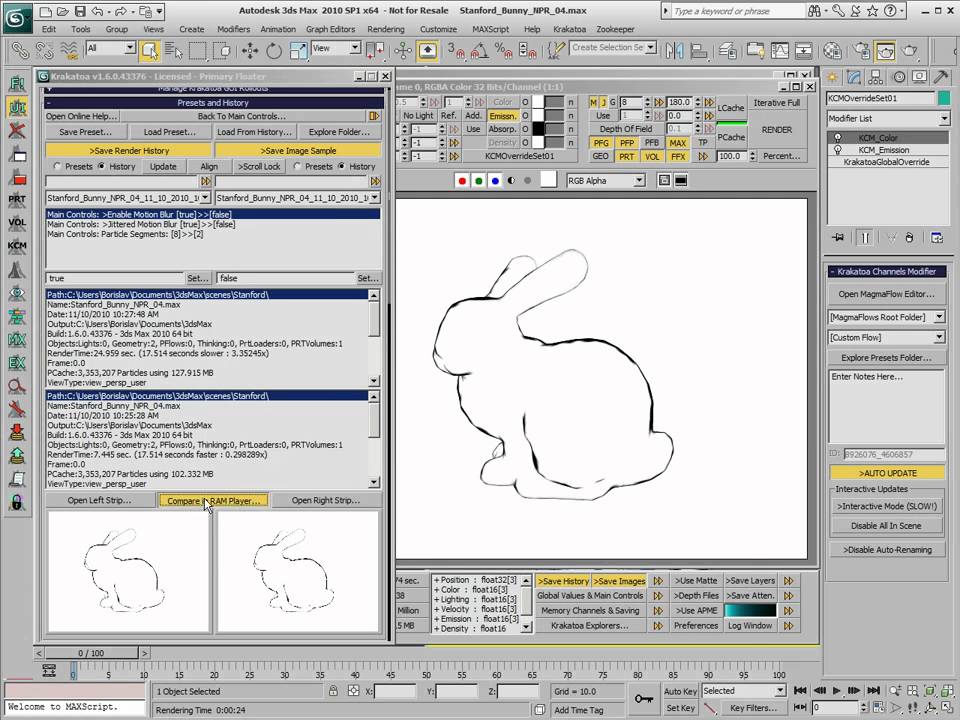Toggle the alpha channel display icon
Screen dimensions: 960x720
[511, 181]
